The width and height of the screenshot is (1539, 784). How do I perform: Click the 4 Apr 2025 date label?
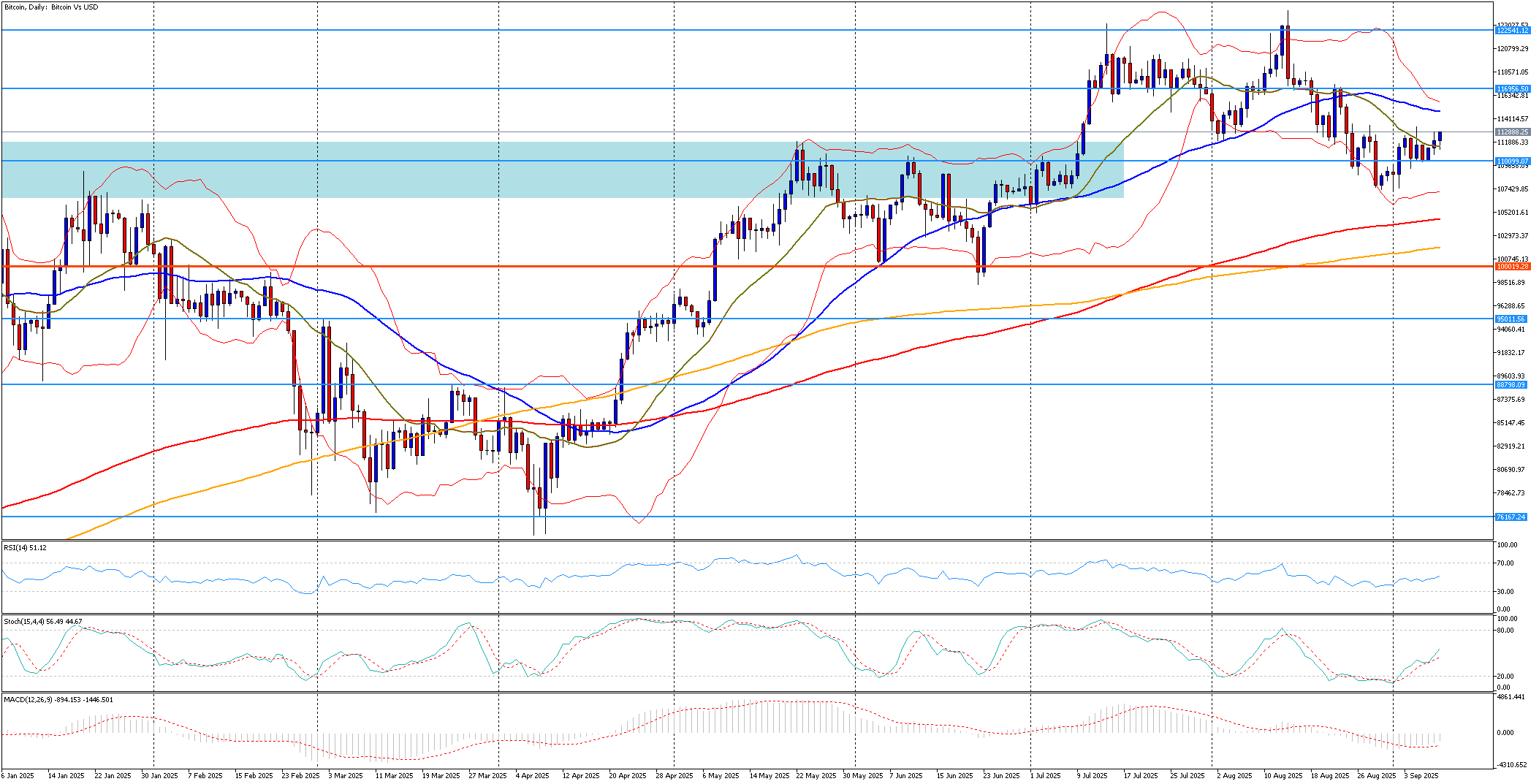tap(532, 776)
